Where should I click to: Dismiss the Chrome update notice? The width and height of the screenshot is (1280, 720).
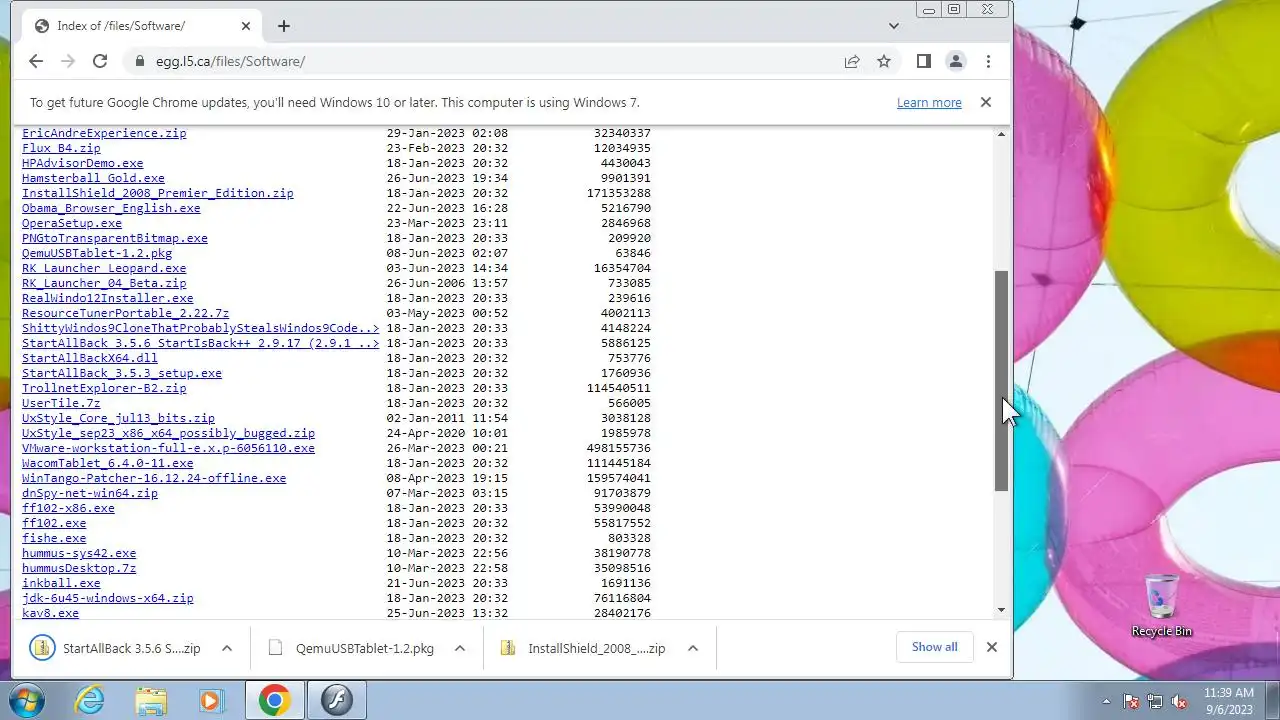click(x=986, y=102)
